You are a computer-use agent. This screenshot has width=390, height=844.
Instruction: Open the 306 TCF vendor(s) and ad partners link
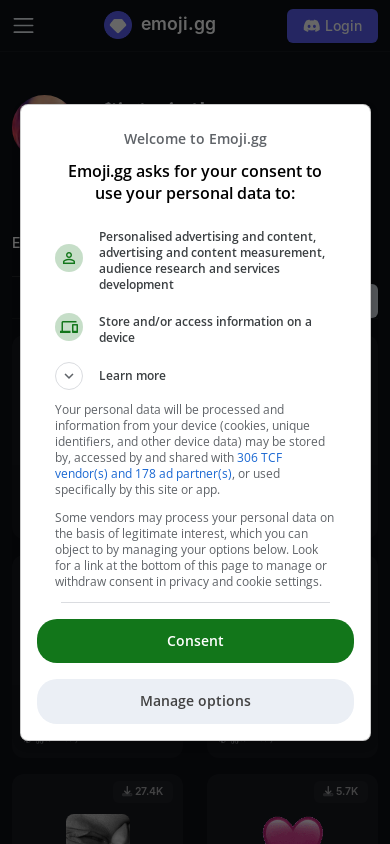click(x=168, y=466)
